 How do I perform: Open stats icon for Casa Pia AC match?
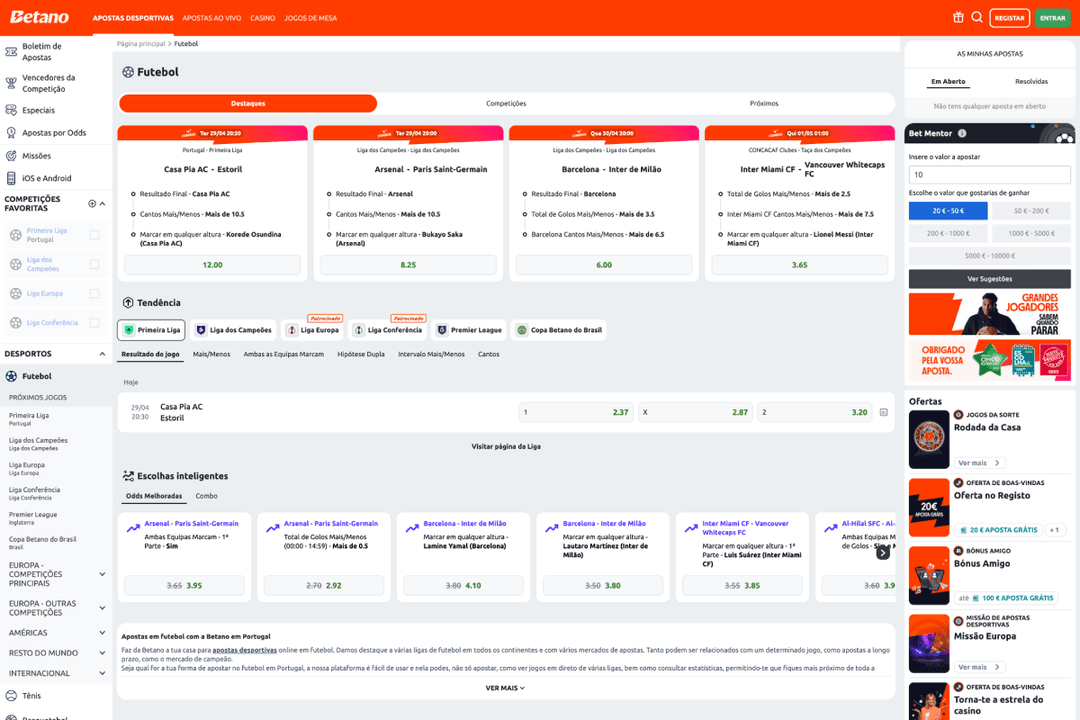(x=884, y=412)
